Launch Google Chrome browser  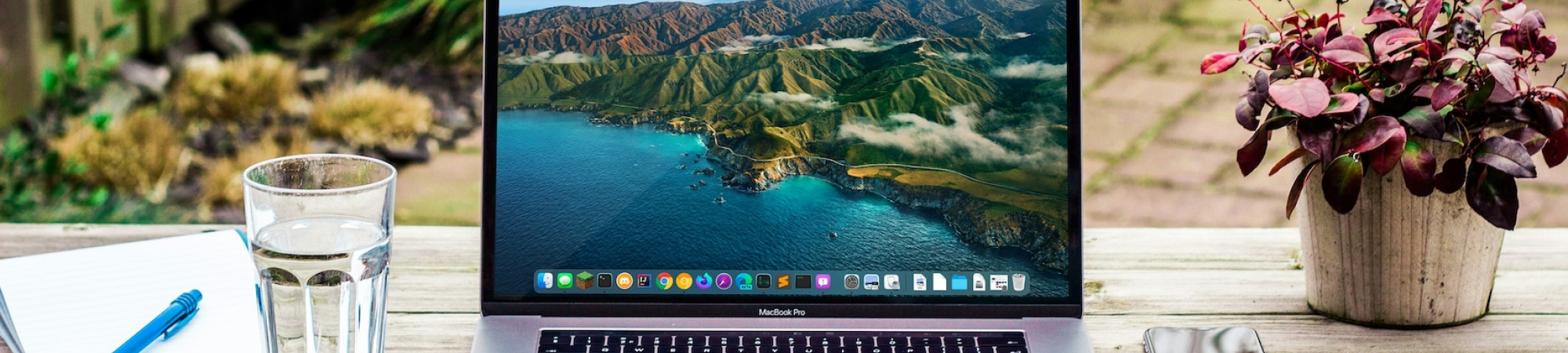coord(664,281)
